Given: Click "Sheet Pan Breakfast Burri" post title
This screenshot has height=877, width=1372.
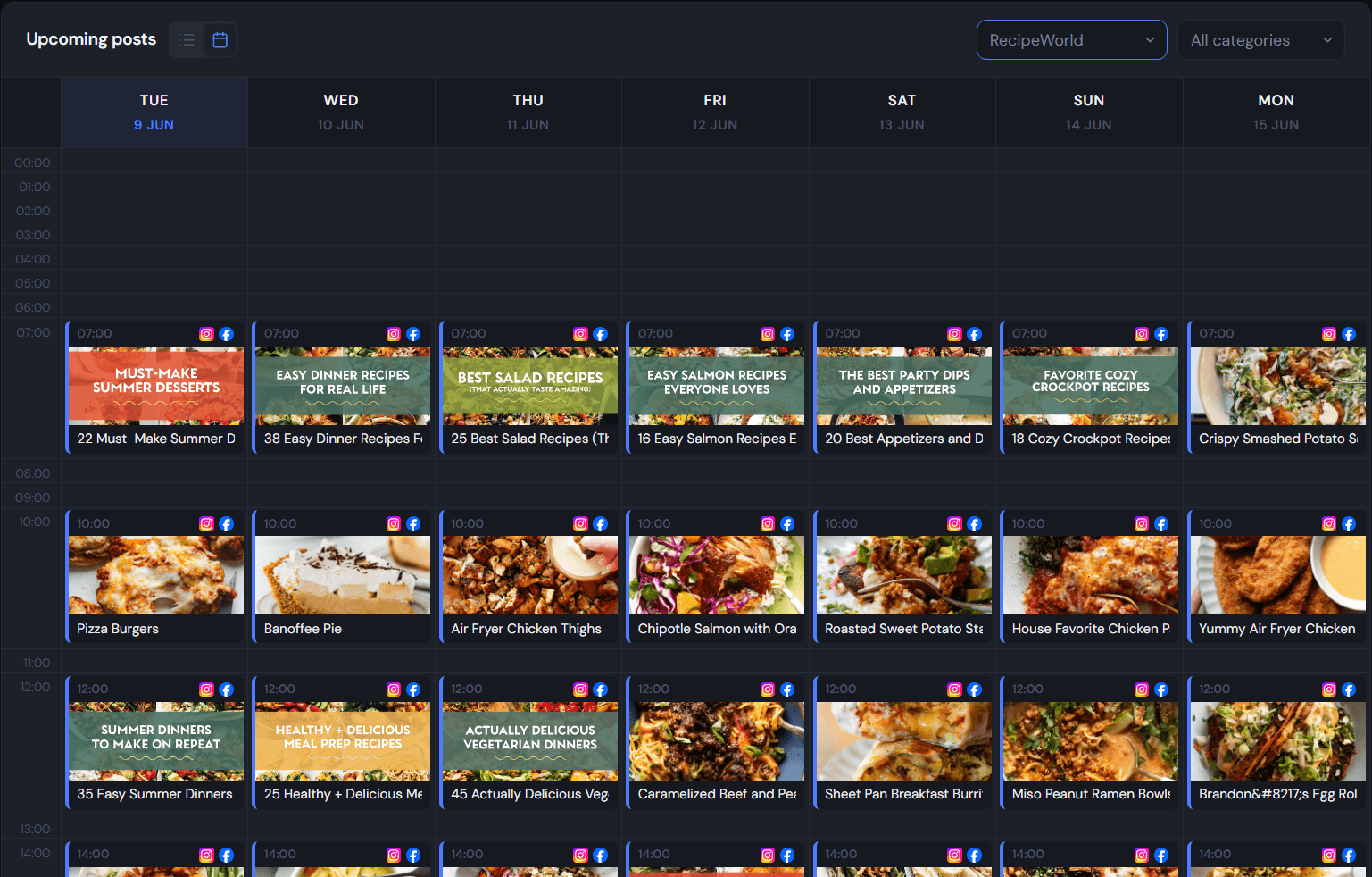Looking at the screenshot, I should coord(904,794).
